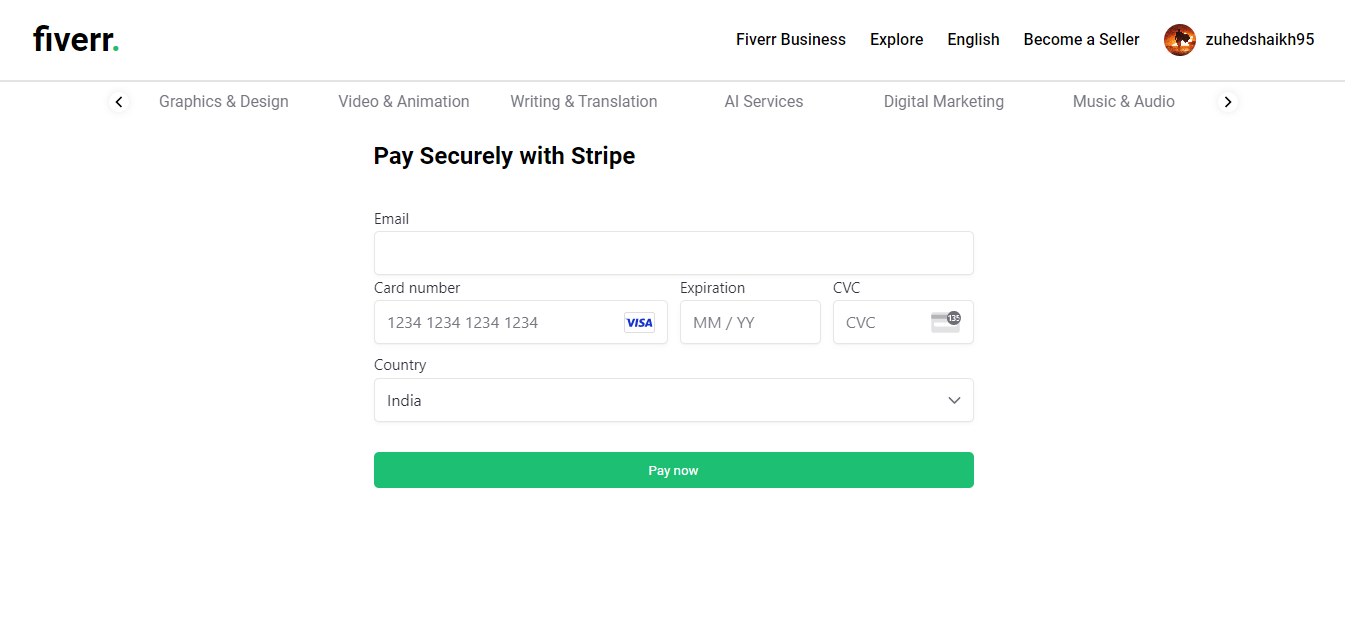The width and height of the screenshot is (1345, 636).
Task: Click the left category arrow
Action: (x=119, y=101)
